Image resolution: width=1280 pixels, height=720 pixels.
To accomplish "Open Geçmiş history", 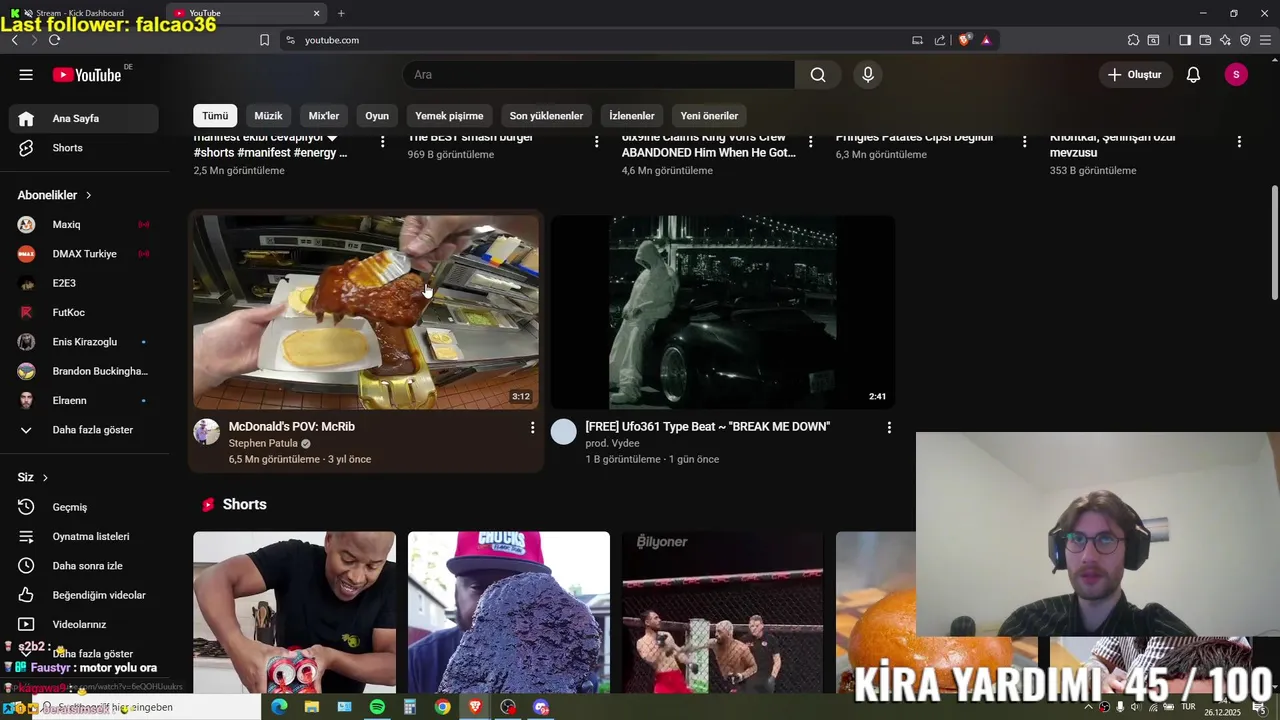I will [x=84, y=507].
